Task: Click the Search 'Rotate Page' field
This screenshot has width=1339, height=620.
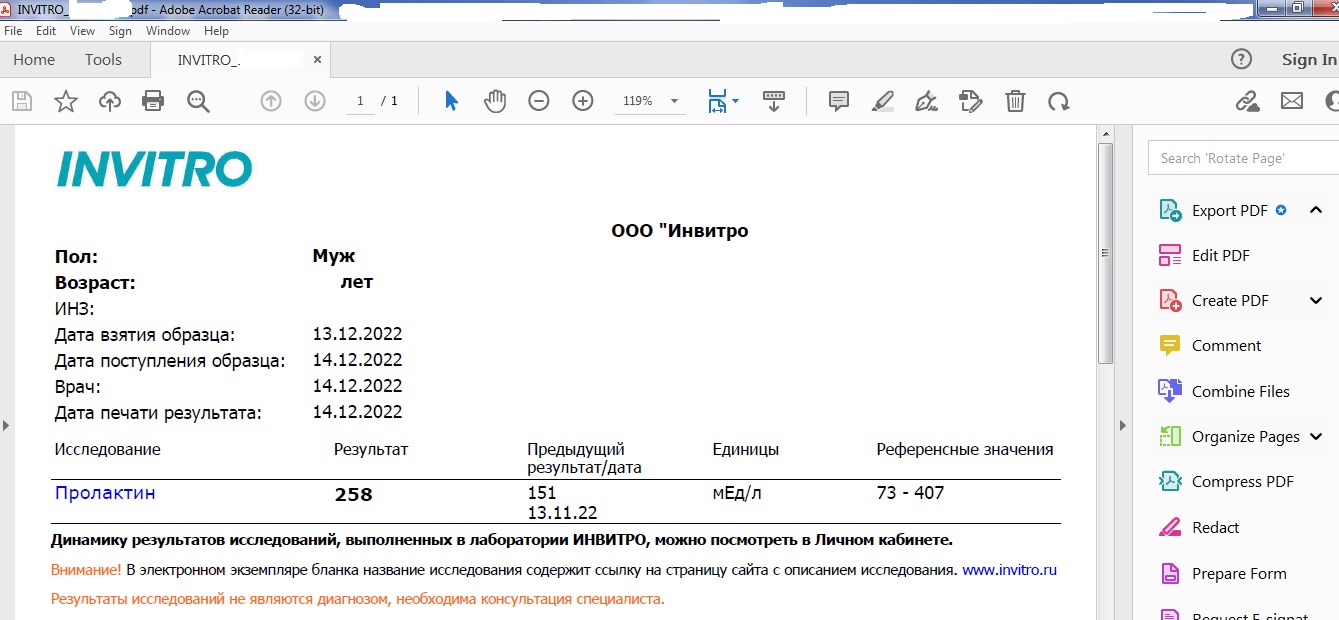Action: click(x=1240, y=158)
